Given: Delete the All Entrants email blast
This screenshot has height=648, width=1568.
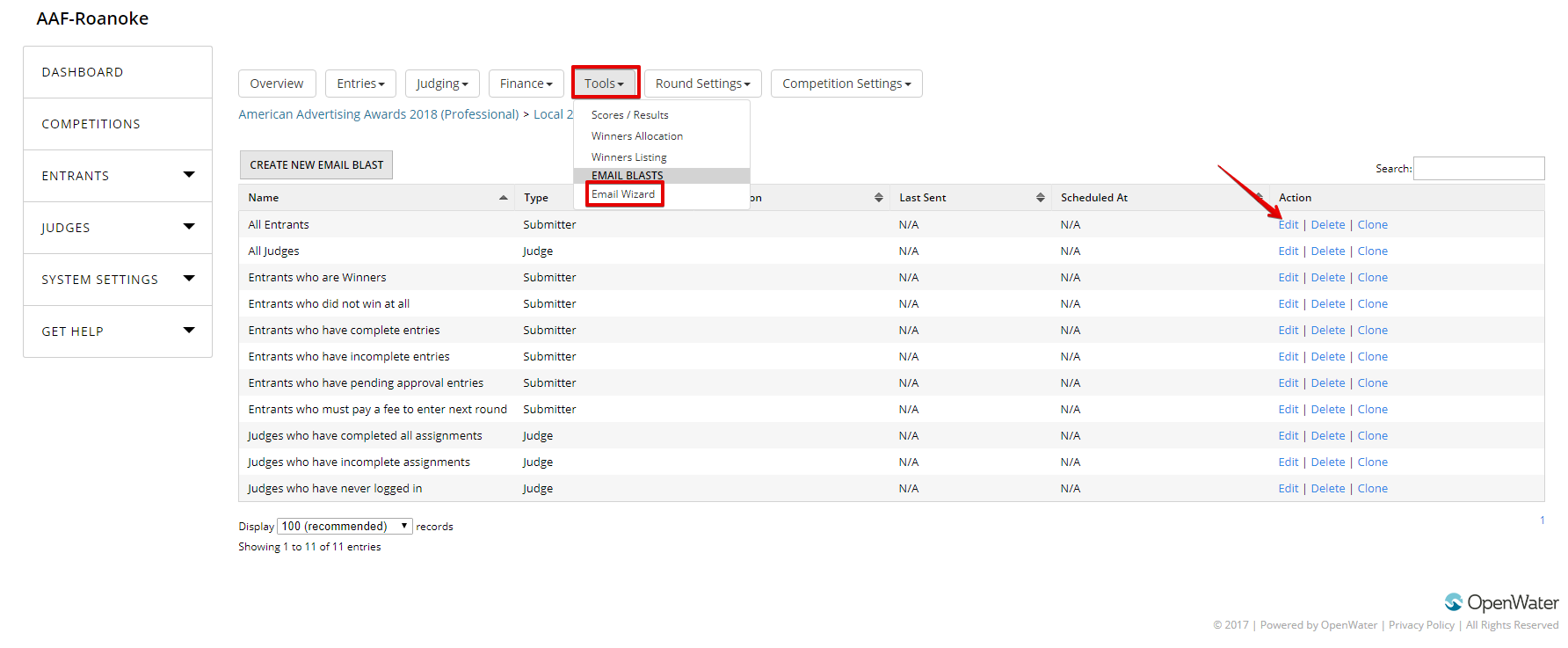Looking at the screenshot, I should click(x=1328, y=225).
